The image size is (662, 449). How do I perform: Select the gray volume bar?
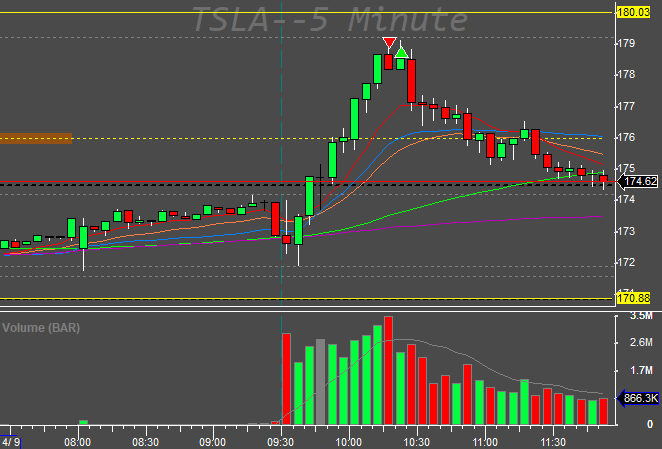pos(320,382)
